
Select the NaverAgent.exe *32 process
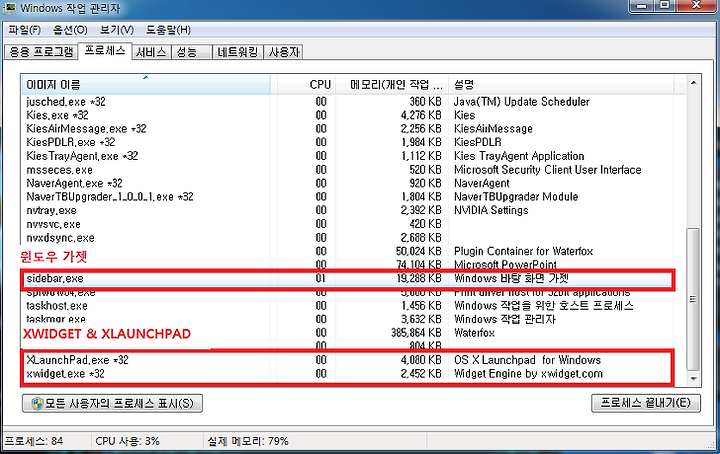pyautogui.click(x=74, y=184)
